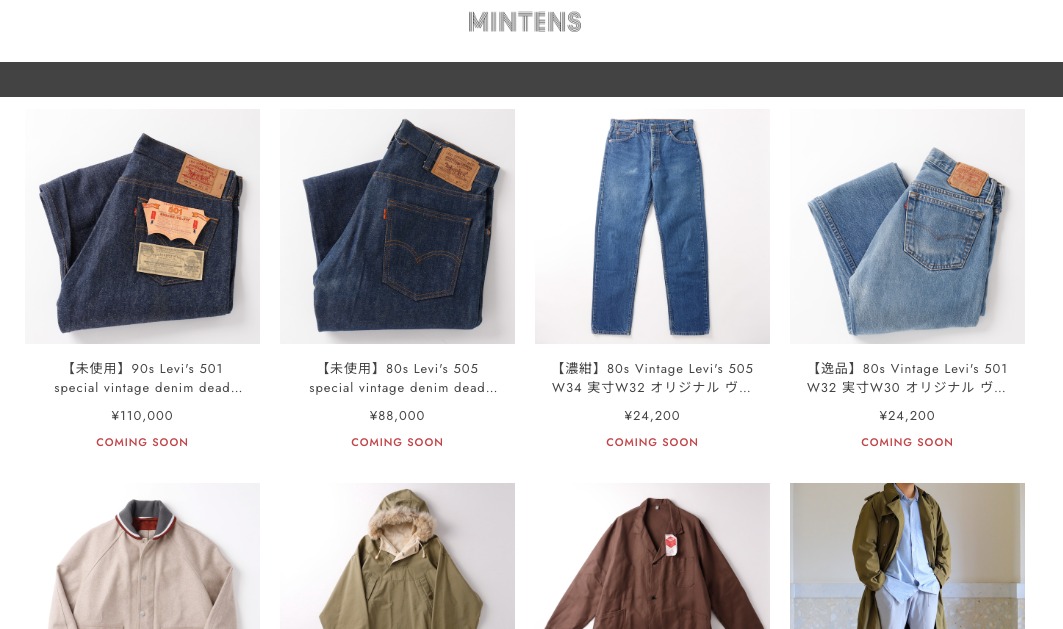View the light-wash Levi's 501 W32 photo

pyautogui.click(x=907, y=226)
